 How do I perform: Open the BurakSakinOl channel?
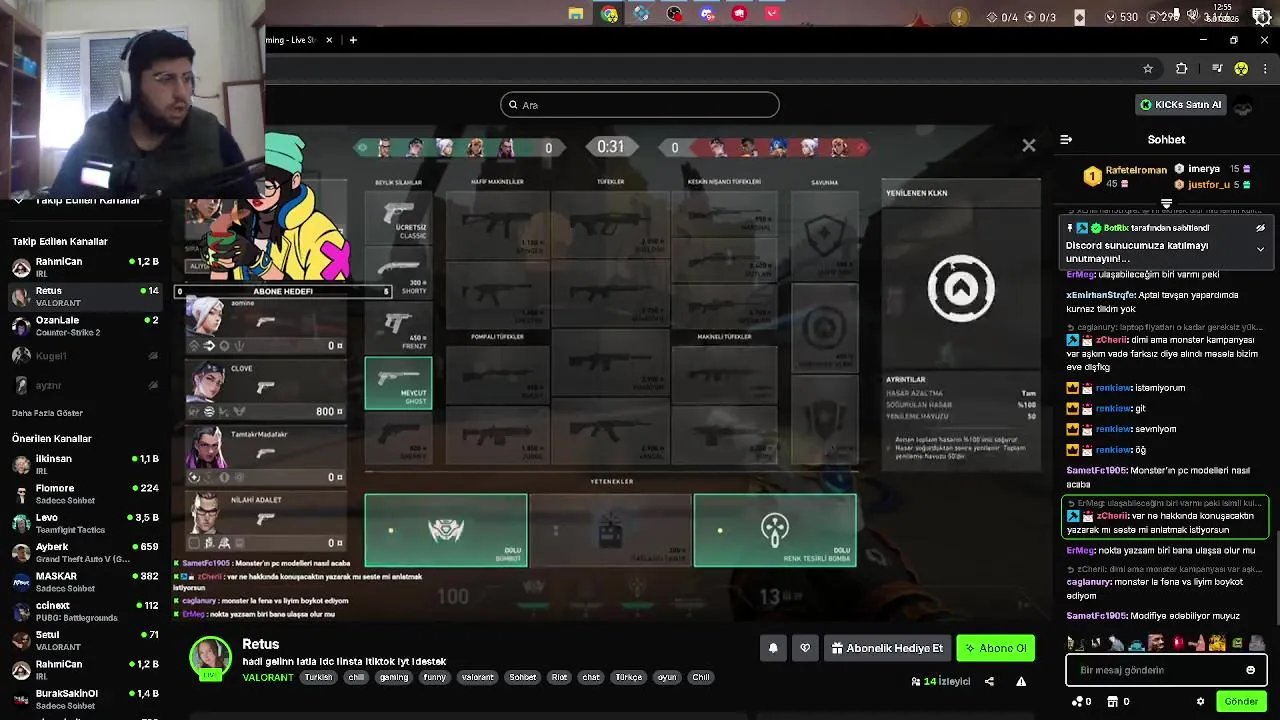pos(85,699)
